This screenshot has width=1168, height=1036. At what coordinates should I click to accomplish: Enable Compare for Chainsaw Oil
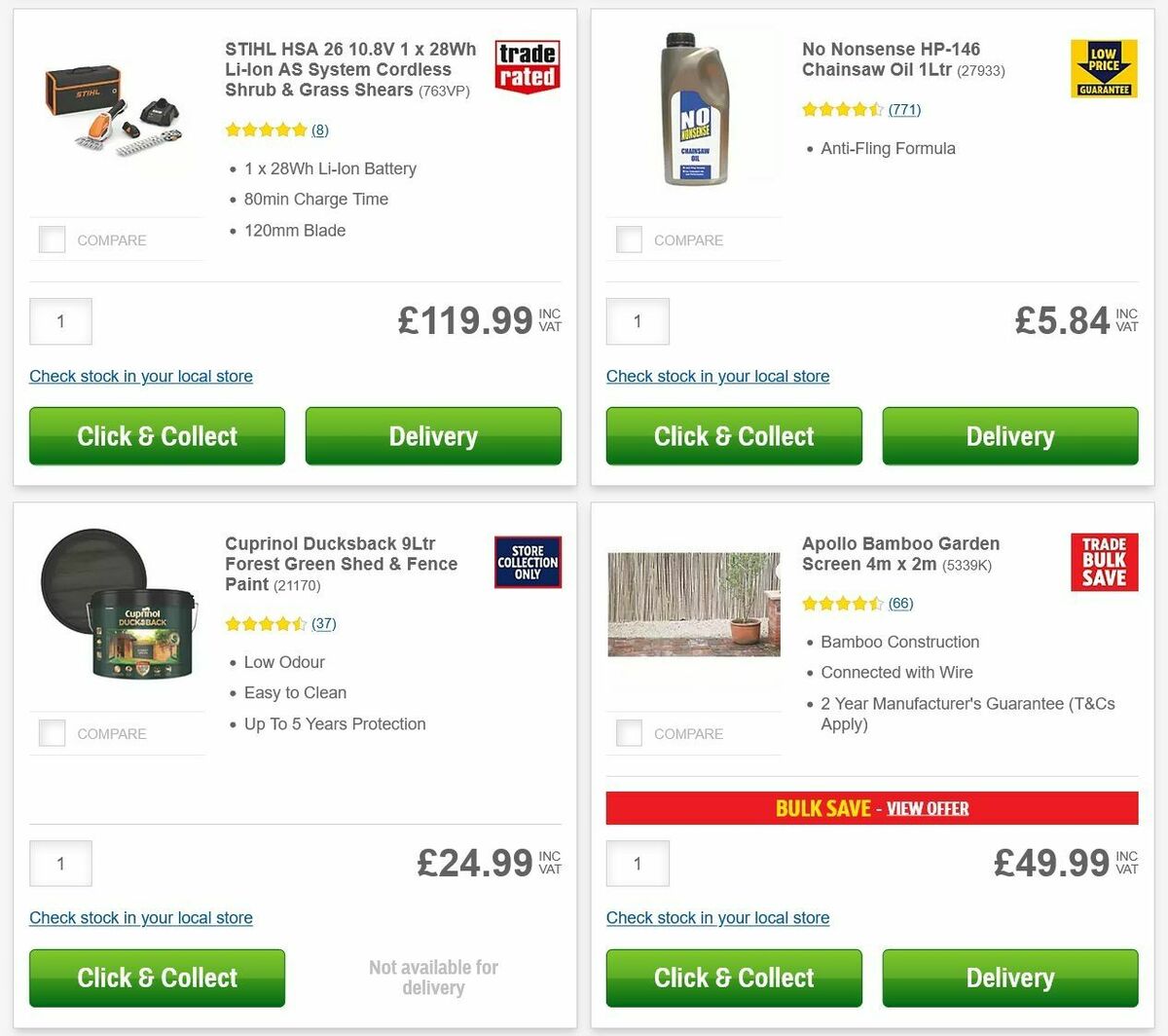[629, 239]
